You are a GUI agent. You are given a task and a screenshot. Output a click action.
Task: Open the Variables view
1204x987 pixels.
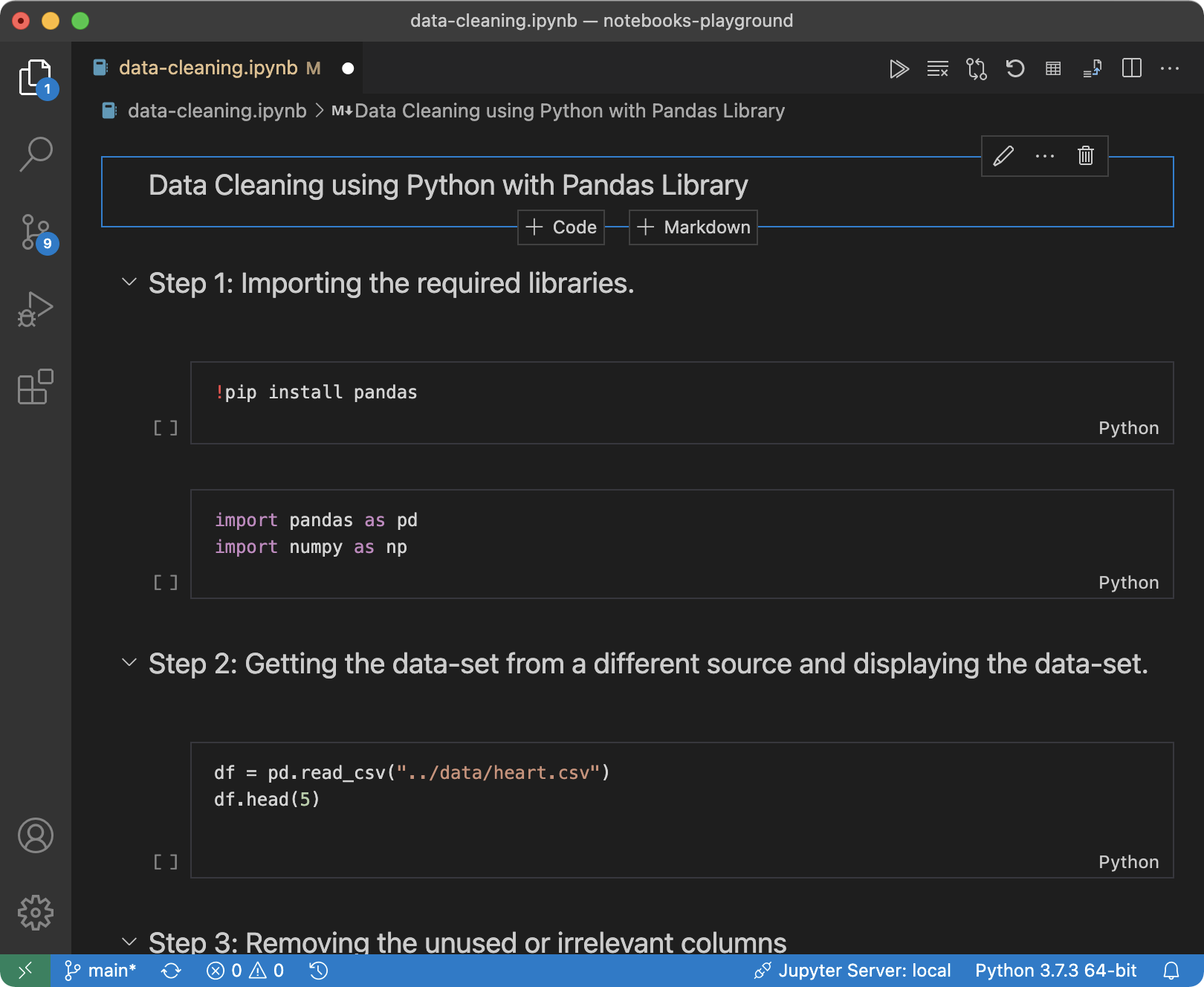tap(1053, 69)
